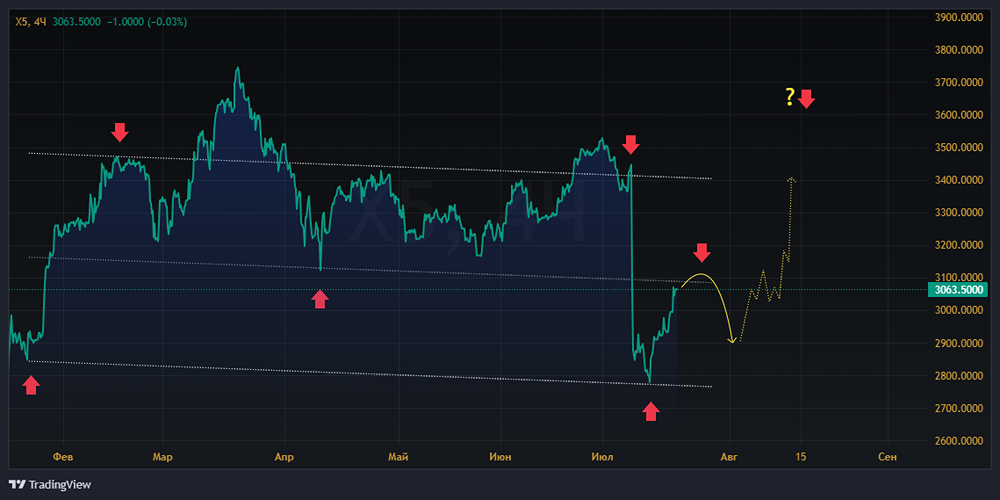Click the red down arrow at July peak
The image size is (1000, 500).
(631, 144)
